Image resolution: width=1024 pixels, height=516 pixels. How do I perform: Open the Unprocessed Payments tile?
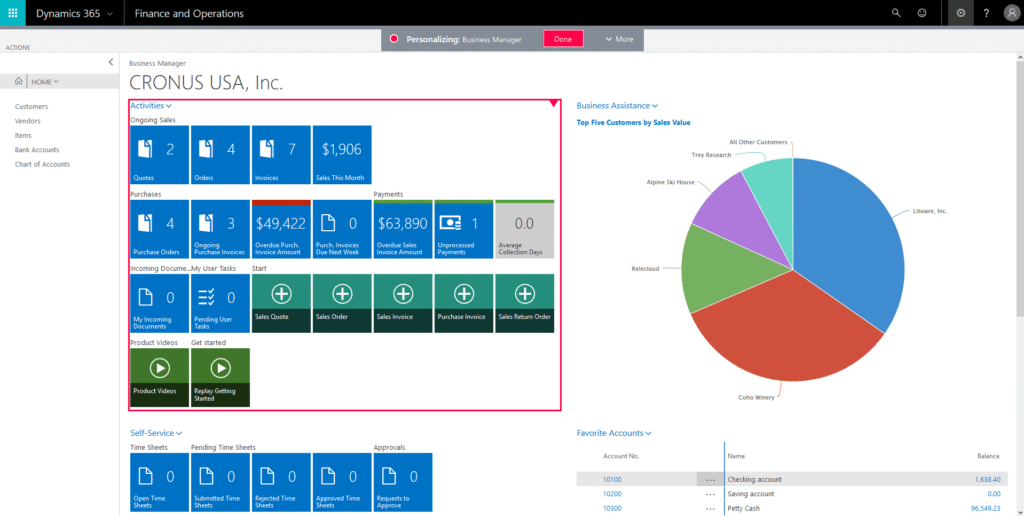coord(464,229)
